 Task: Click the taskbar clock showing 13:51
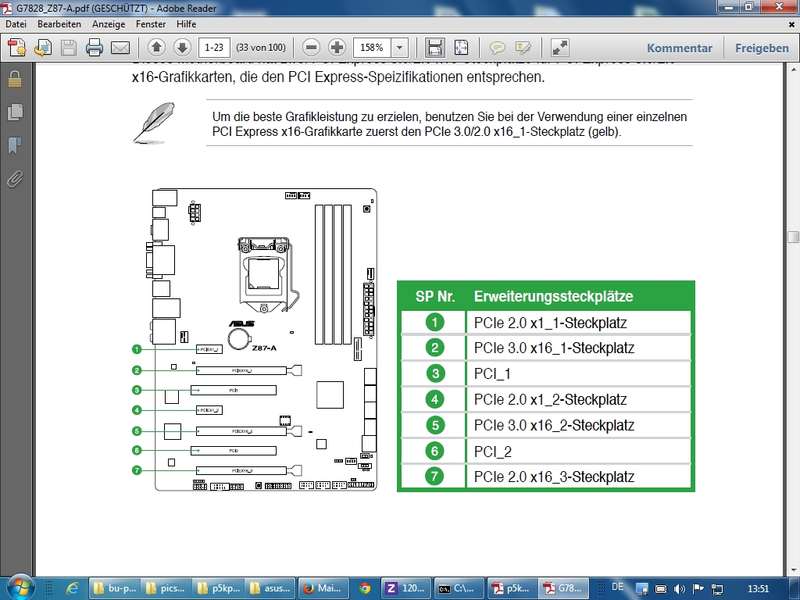point(758,588)
